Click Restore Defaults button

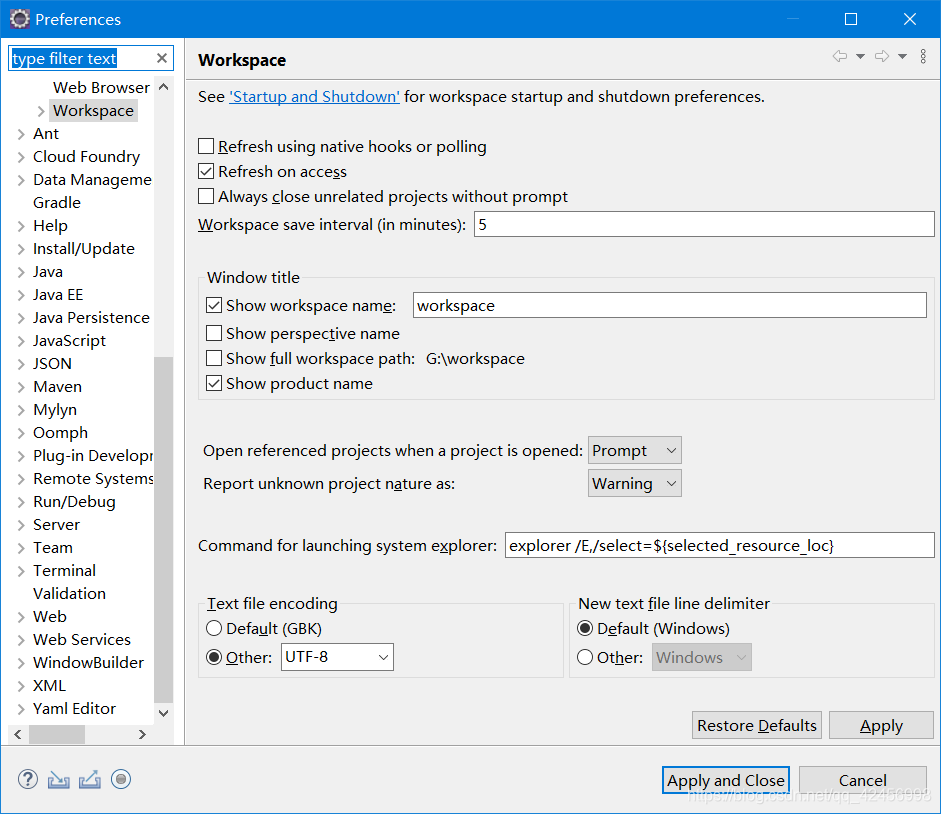click(757, 725)
